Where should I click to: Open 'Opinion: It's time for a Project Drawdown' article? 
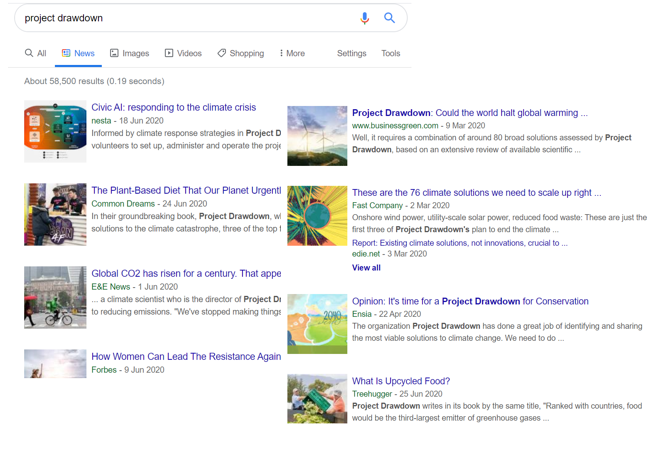click(x=470, y=301)
